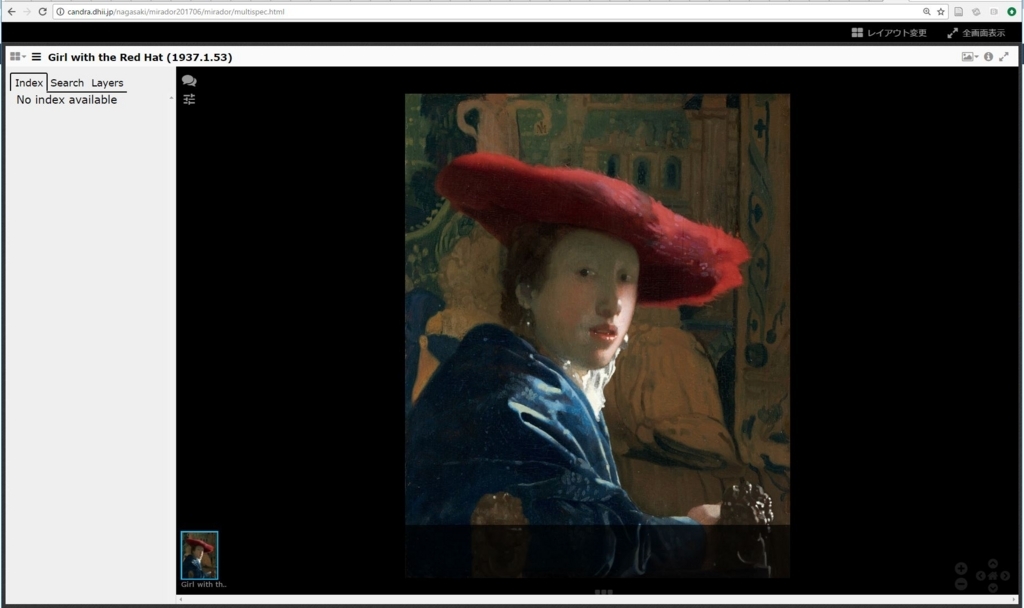Pan the image up with the arrow
Screen dimensions: 1024x608
tap(993, 564)
